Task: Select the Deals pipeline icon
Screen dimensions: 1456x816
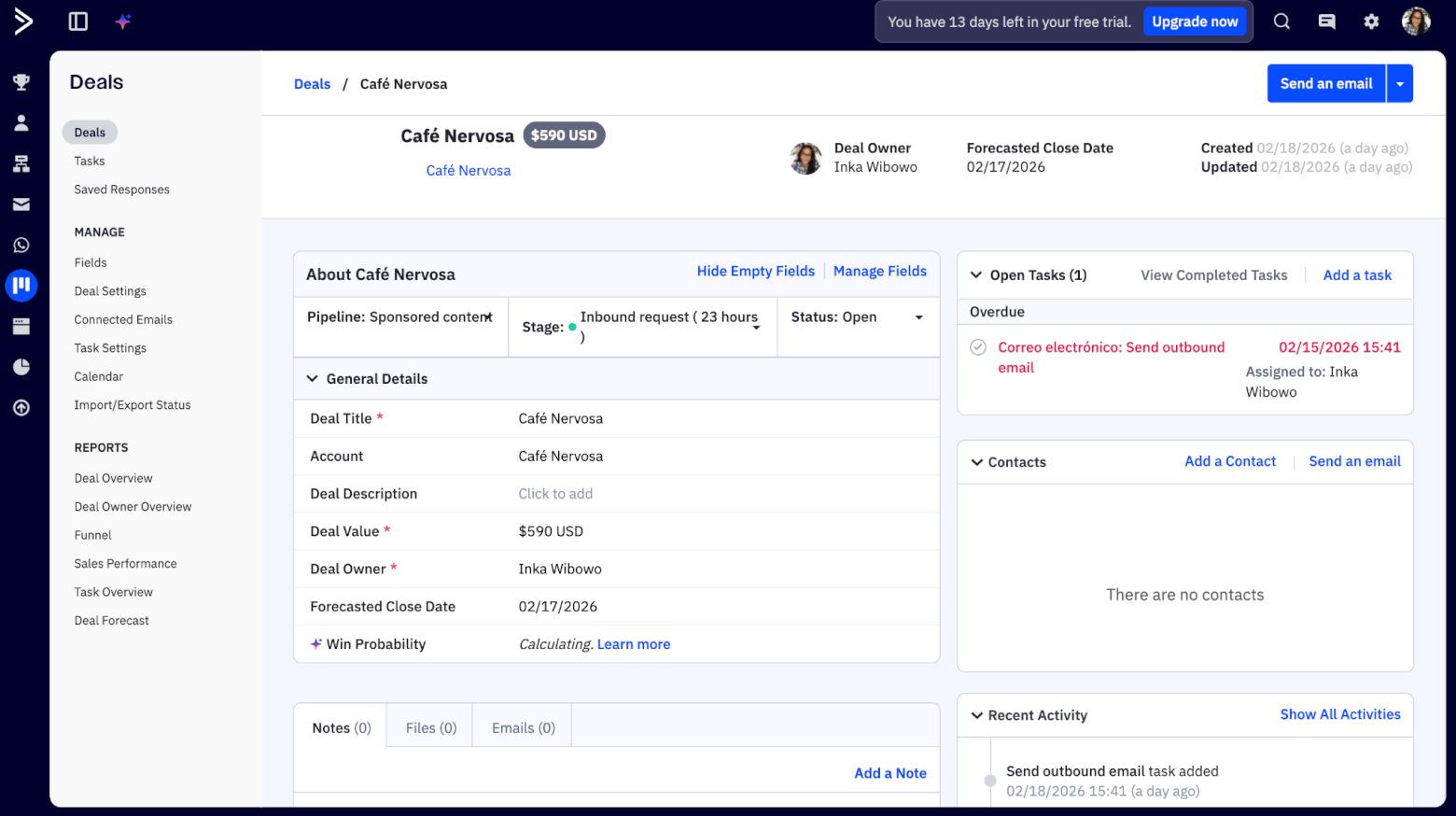Action: (21, 286)
